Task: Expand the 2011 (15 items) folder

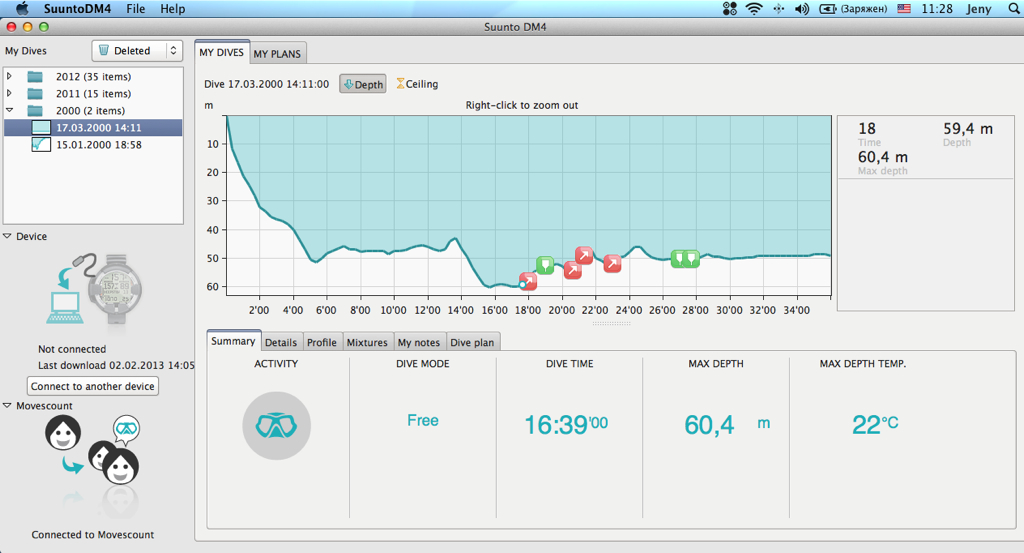Action: (x=10, y=94)
